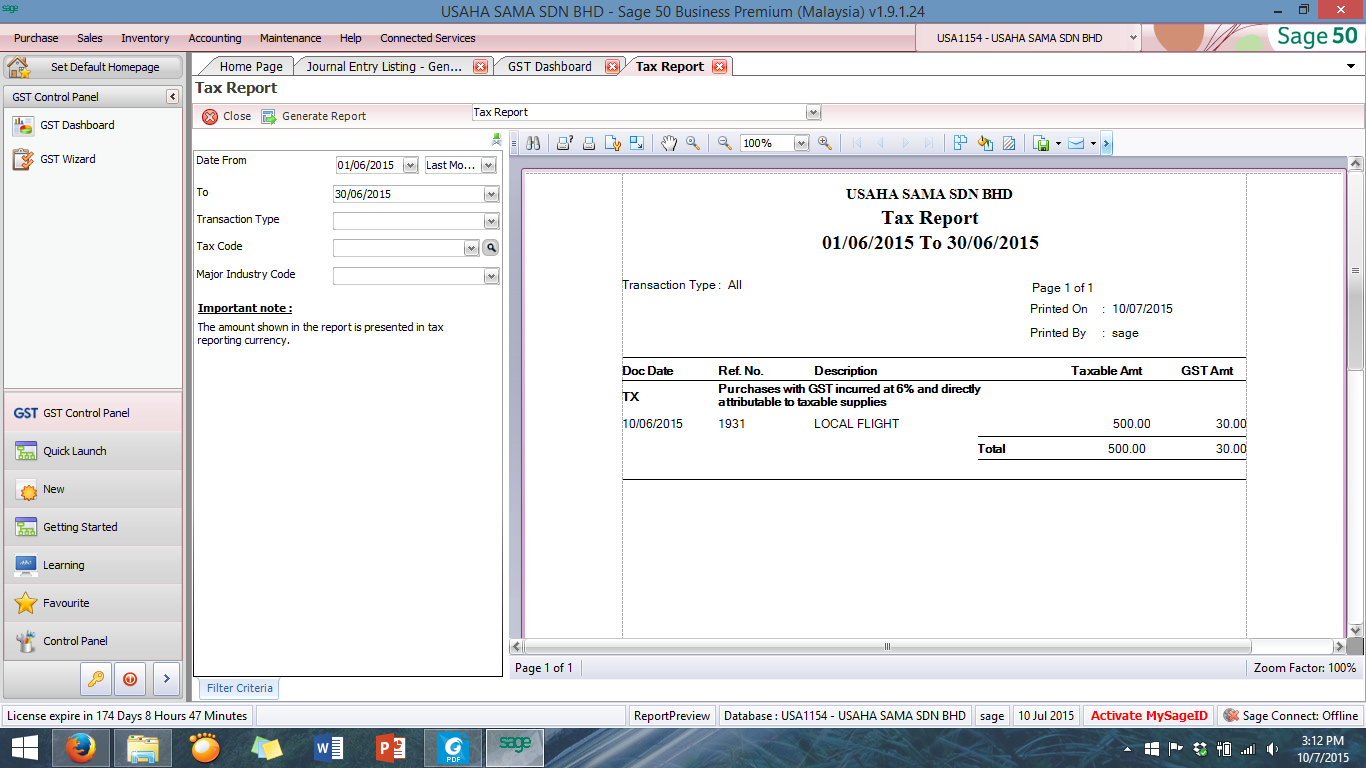Open the Tax Report type dropdown

point(813,113)
